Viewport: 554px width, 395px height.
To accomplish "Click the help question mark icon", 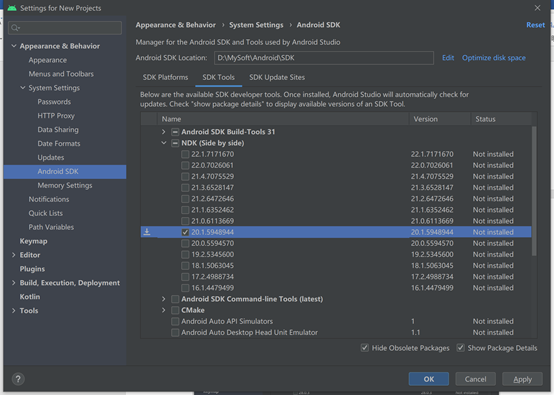I will 18,379.
